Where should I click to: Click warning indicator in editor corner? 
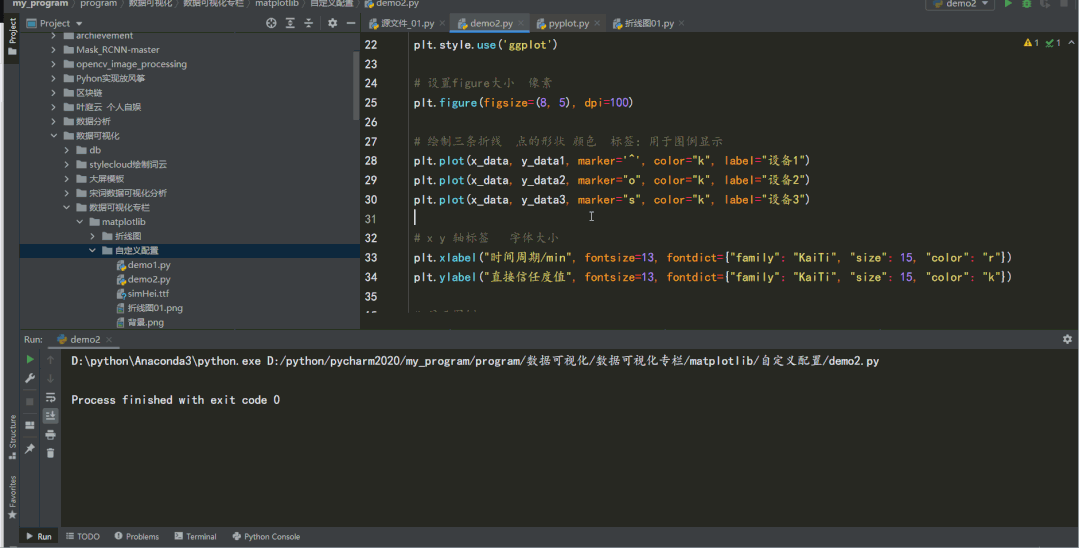click(1032, 43)
